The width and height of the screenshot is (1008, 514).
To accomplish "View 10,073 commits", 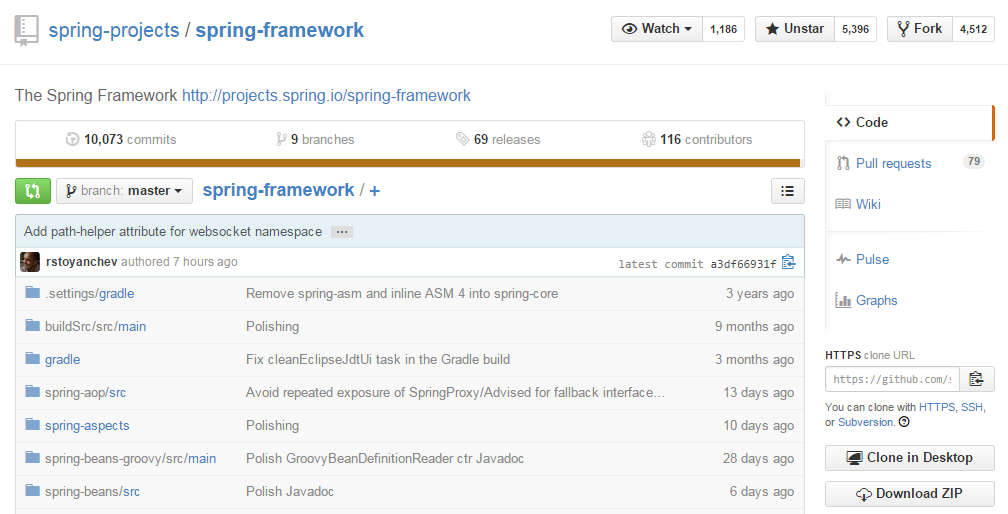I will (121, 139).
